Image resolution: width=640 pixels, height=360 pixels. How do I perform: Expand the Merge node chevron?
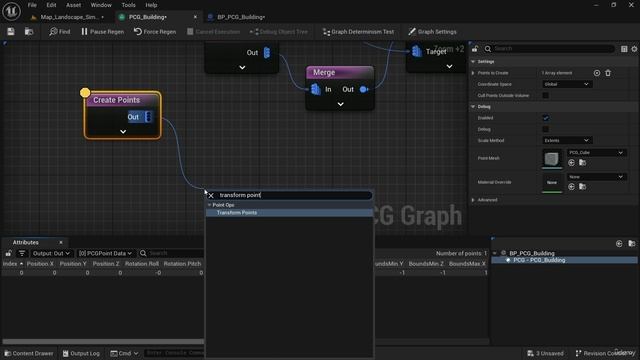[340, 104]
